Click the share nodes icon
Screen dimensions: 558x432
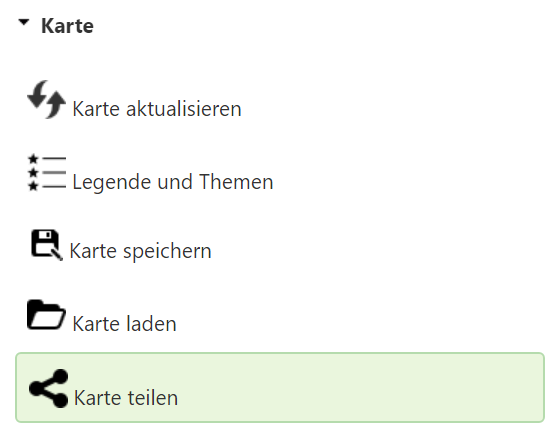pos(48,388)
